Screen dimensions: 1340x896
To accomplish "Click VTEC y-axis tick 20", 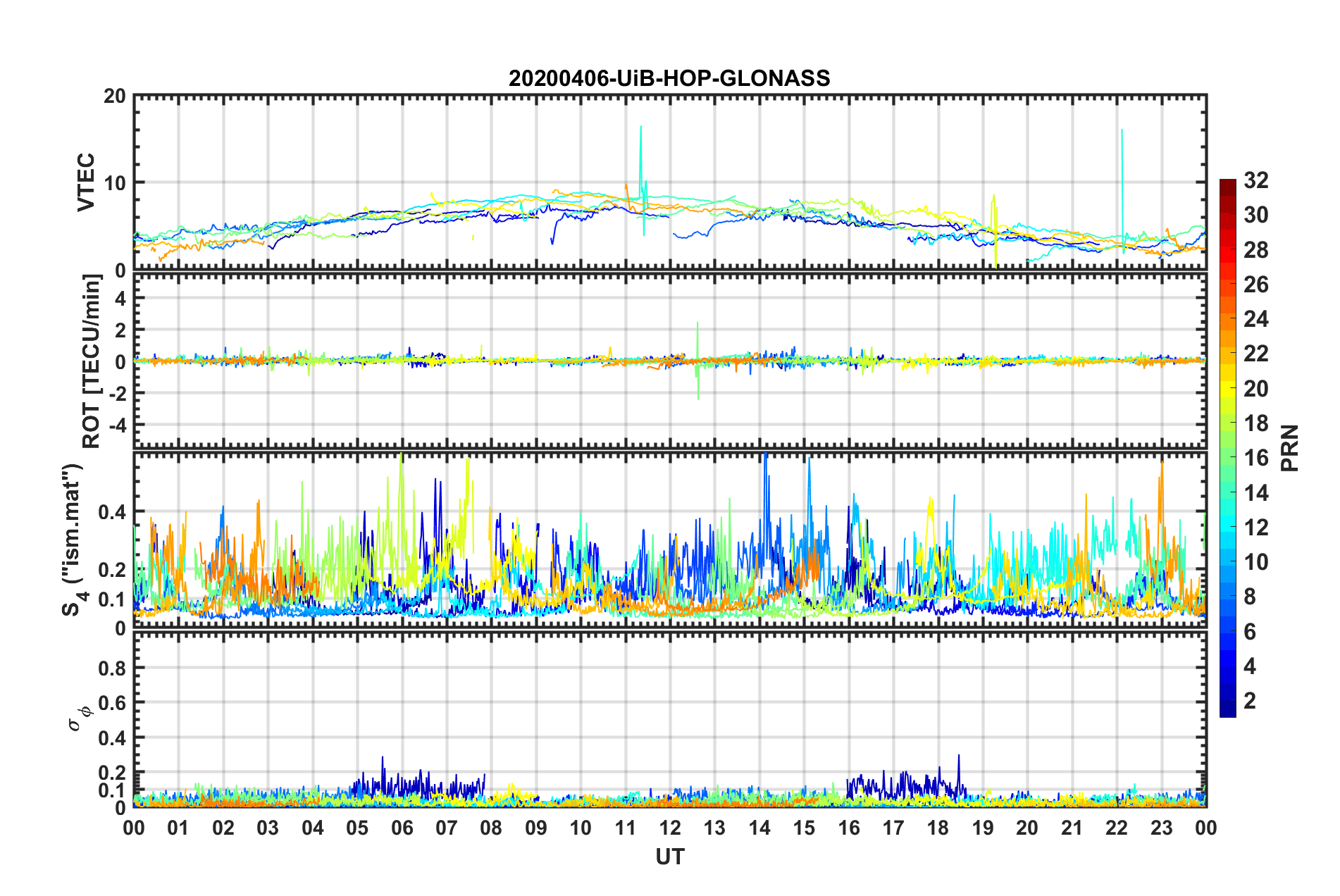I will (x=115, y=96).
